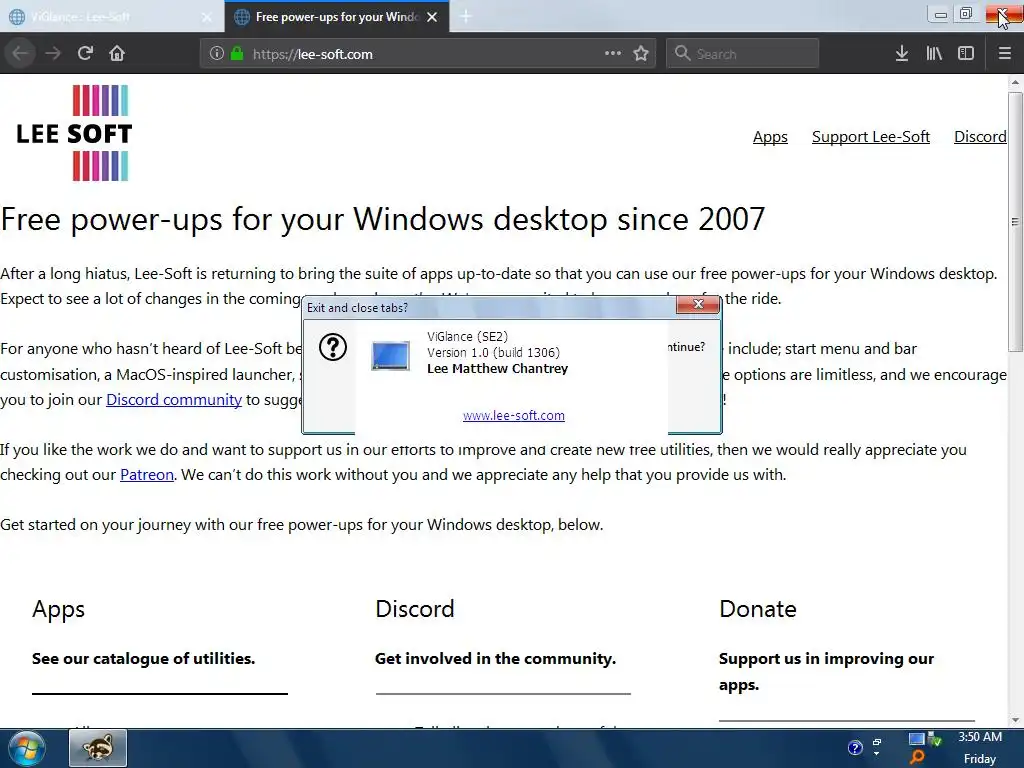Minimize the browser window
1024x768 pixels.
coord(940,14)
